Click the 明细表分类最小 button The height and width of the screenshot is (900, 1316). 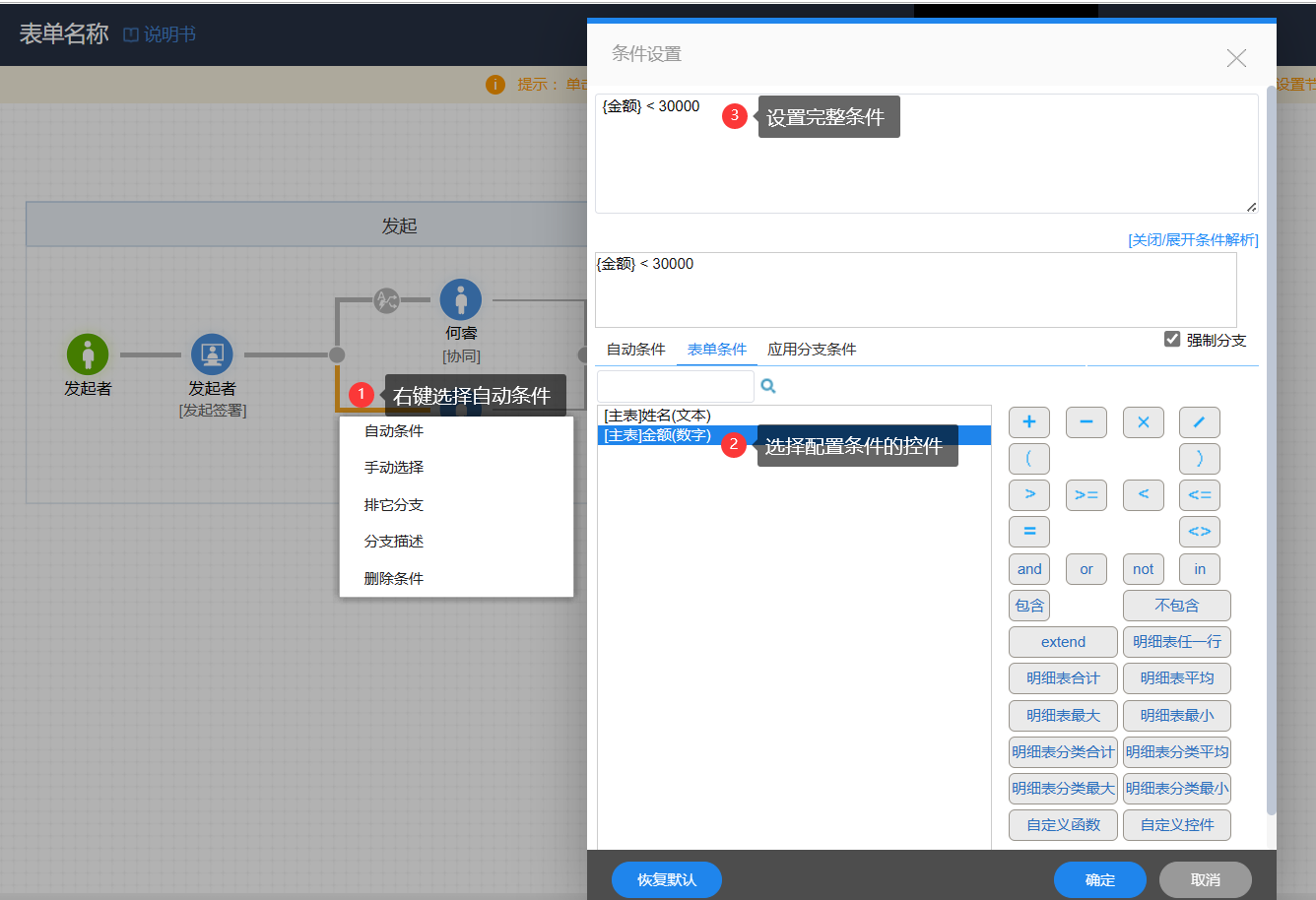coord(1177,789)
